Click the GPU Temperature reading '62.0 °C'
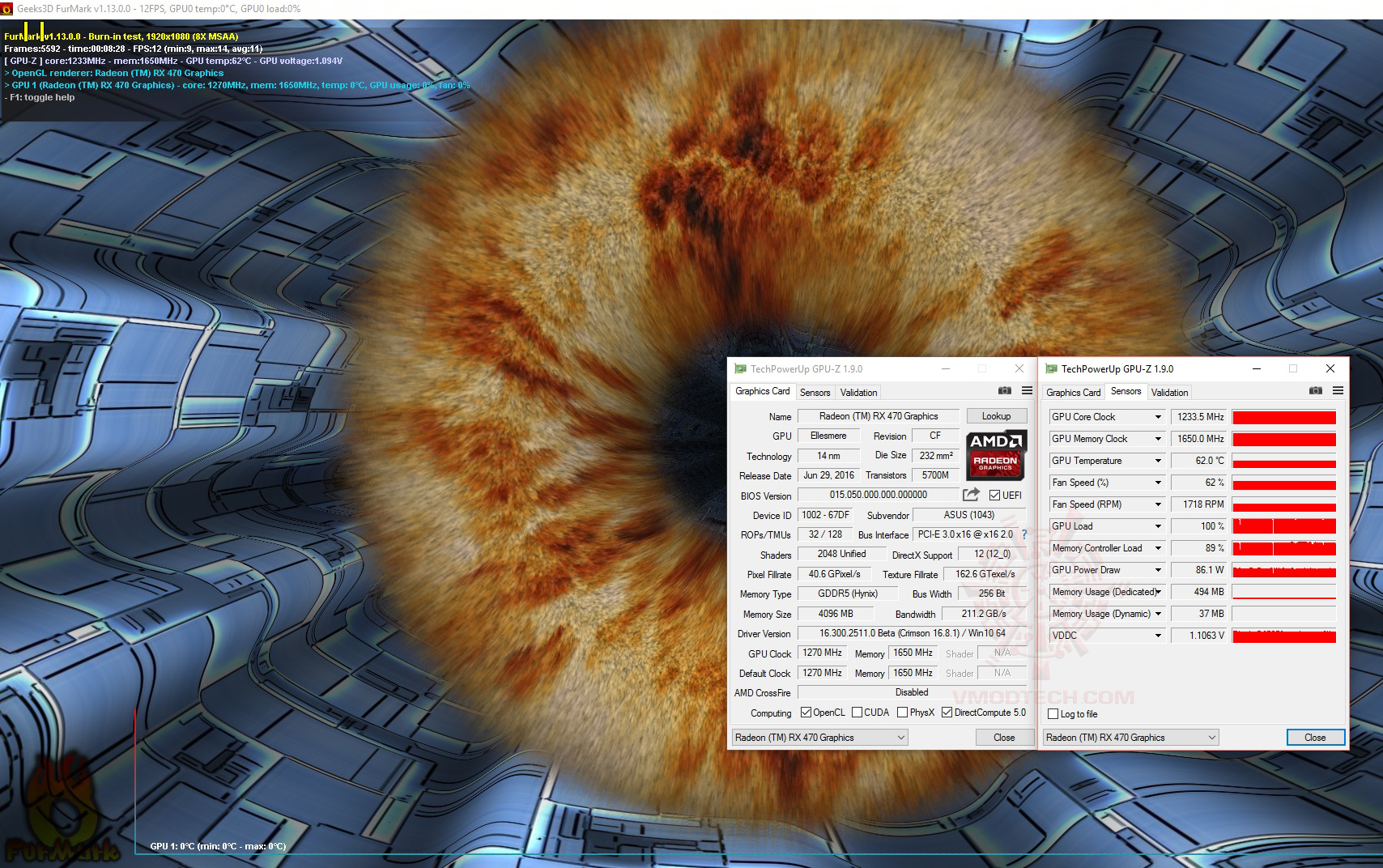1383x868 pixels. [1200, 461]
